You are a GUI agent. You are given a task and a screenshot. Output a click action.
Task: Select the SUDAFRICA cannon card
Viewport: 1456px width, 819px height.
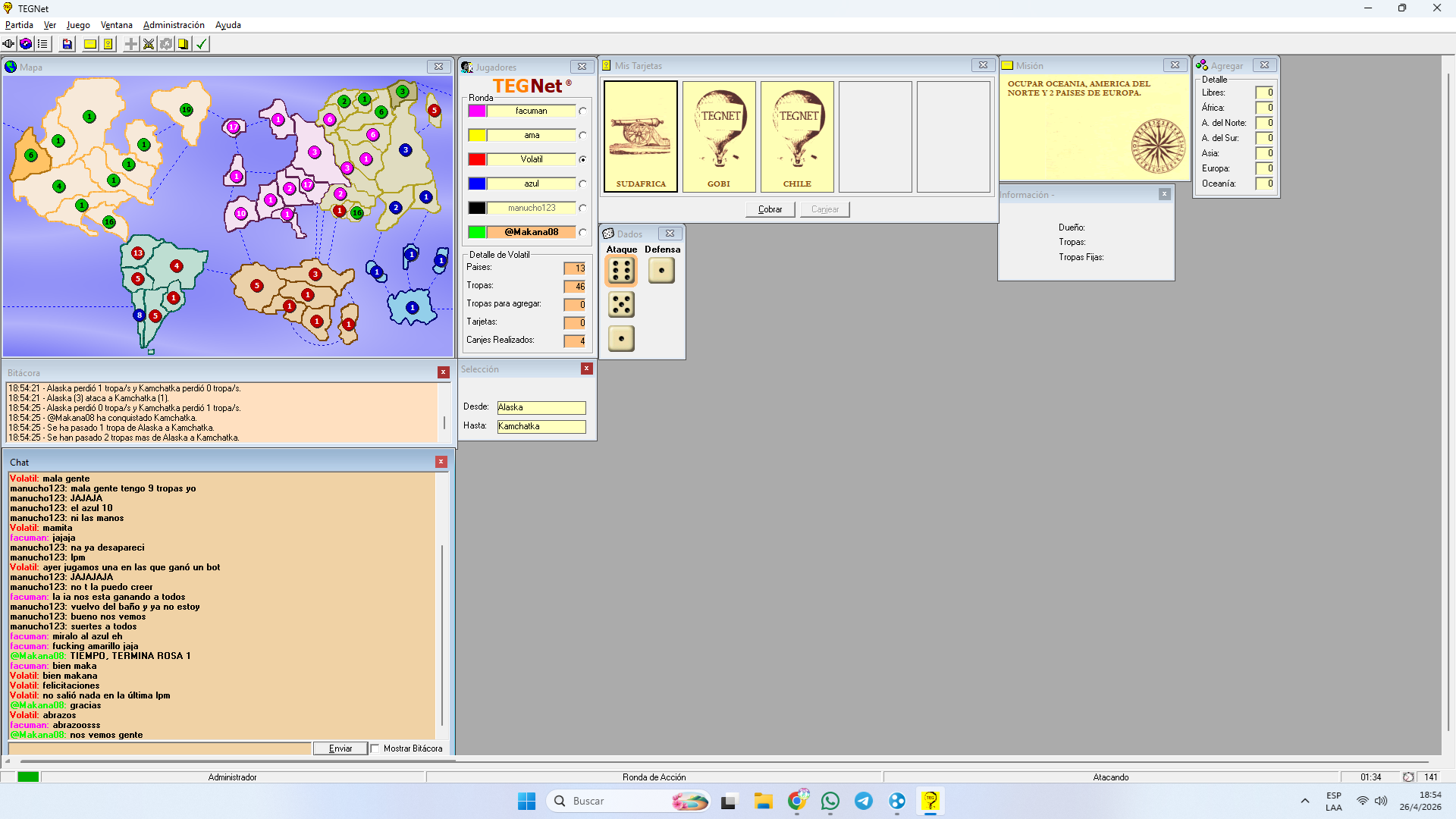click(x=641, y=136)
